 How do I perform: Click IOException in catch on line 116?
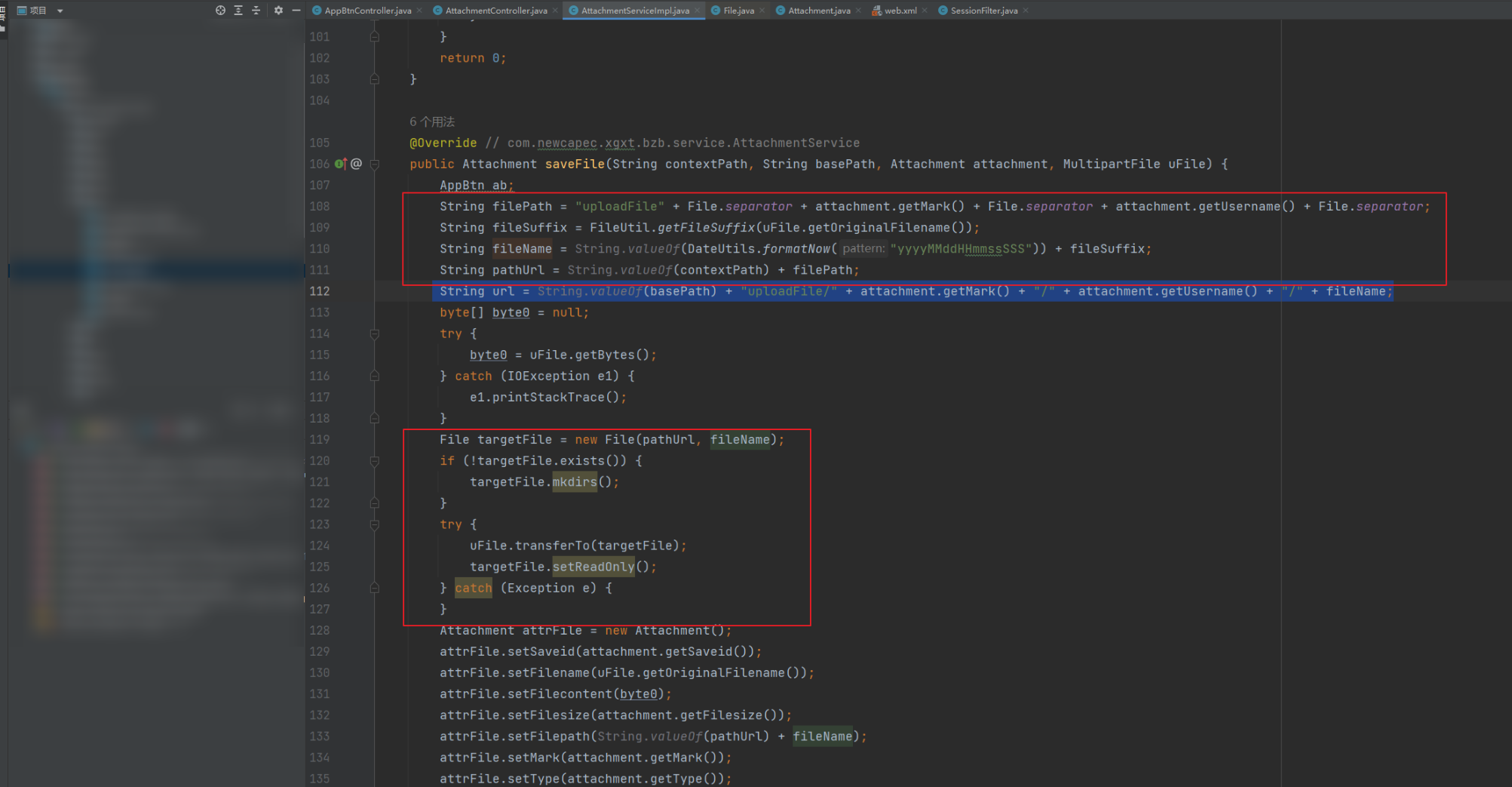[548, 376]
